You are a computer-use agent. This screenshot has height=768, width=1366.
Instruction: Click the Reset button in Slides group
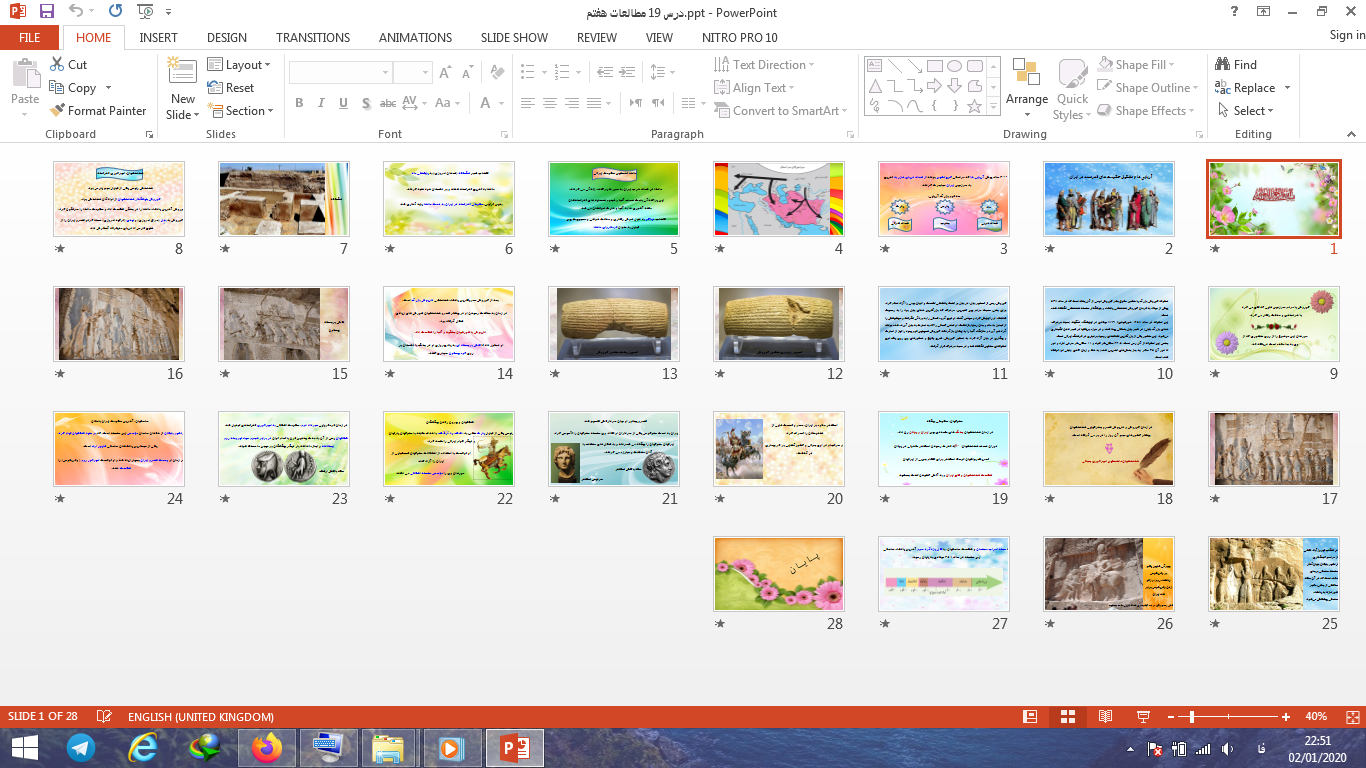tap(231, 88)
